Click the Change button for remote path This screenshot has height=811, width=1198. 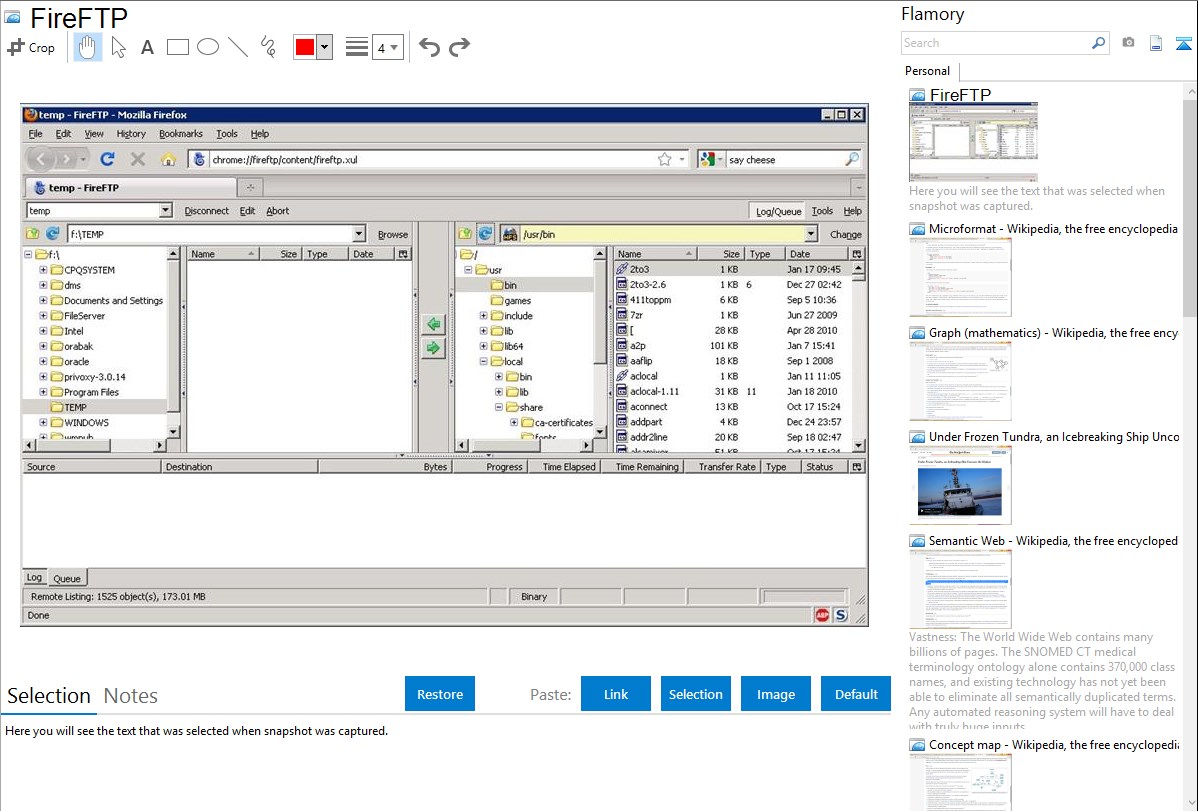click(x=846, y=235)
